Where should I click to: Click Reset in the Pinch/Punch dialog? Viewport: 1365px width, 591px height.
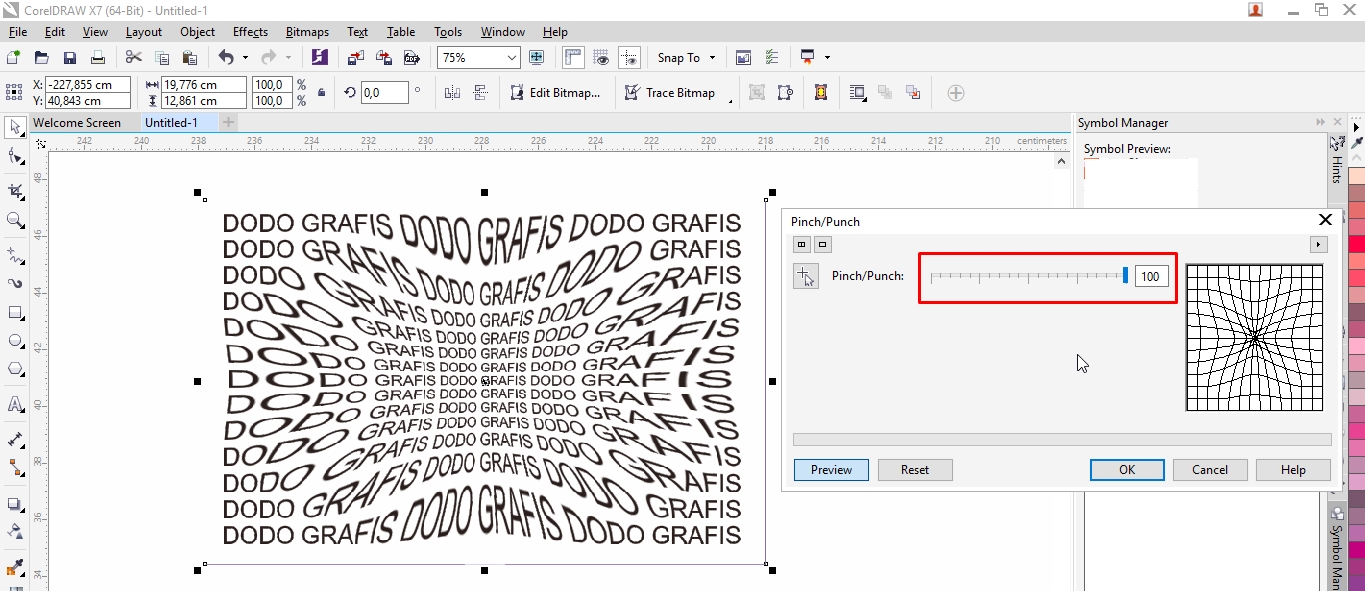pyautogui.click(x=914, y=469)
